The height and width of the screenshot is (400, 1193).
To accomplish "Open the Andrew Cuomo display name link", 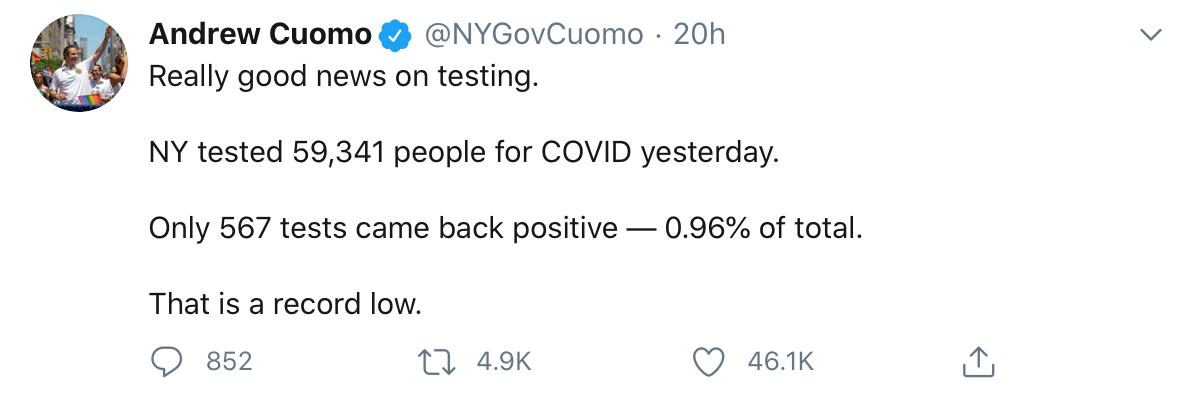I will 260,35.
